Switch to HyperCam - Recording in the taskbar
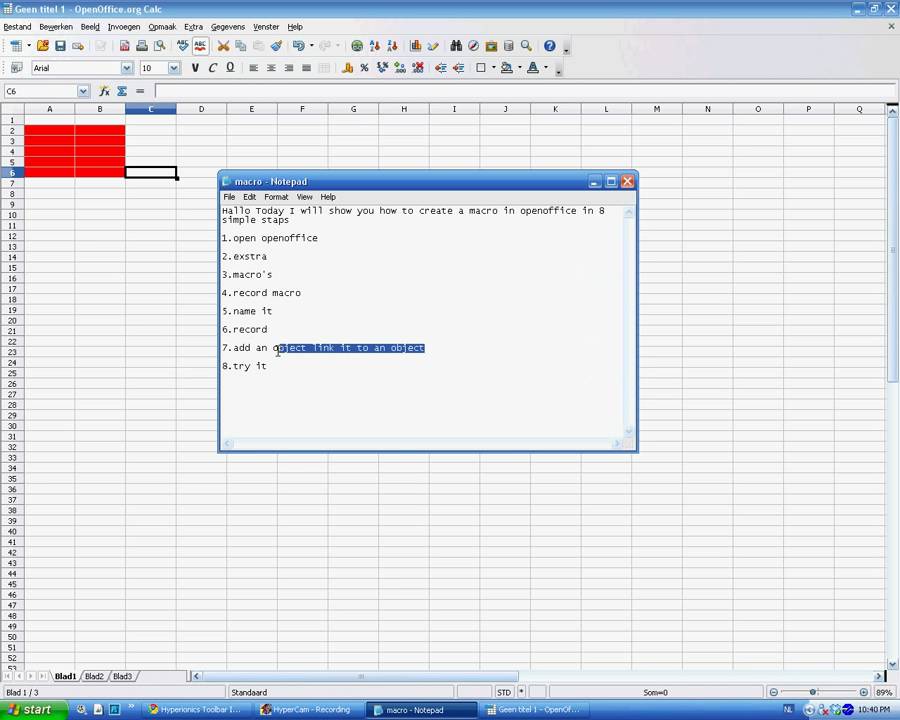The image size is (900, 720). click(x=311, y=710)
